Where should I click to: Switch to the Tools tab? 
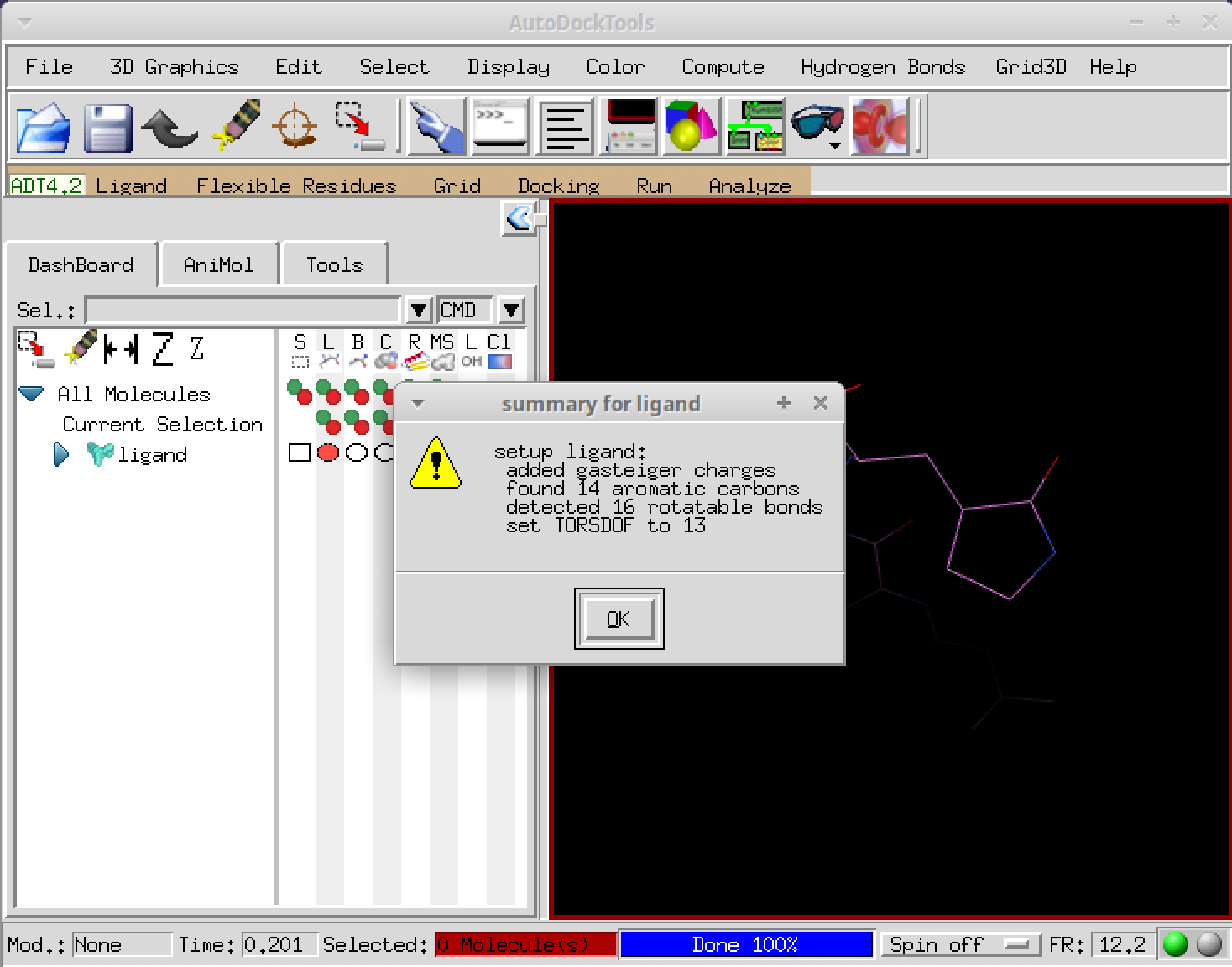335,265
